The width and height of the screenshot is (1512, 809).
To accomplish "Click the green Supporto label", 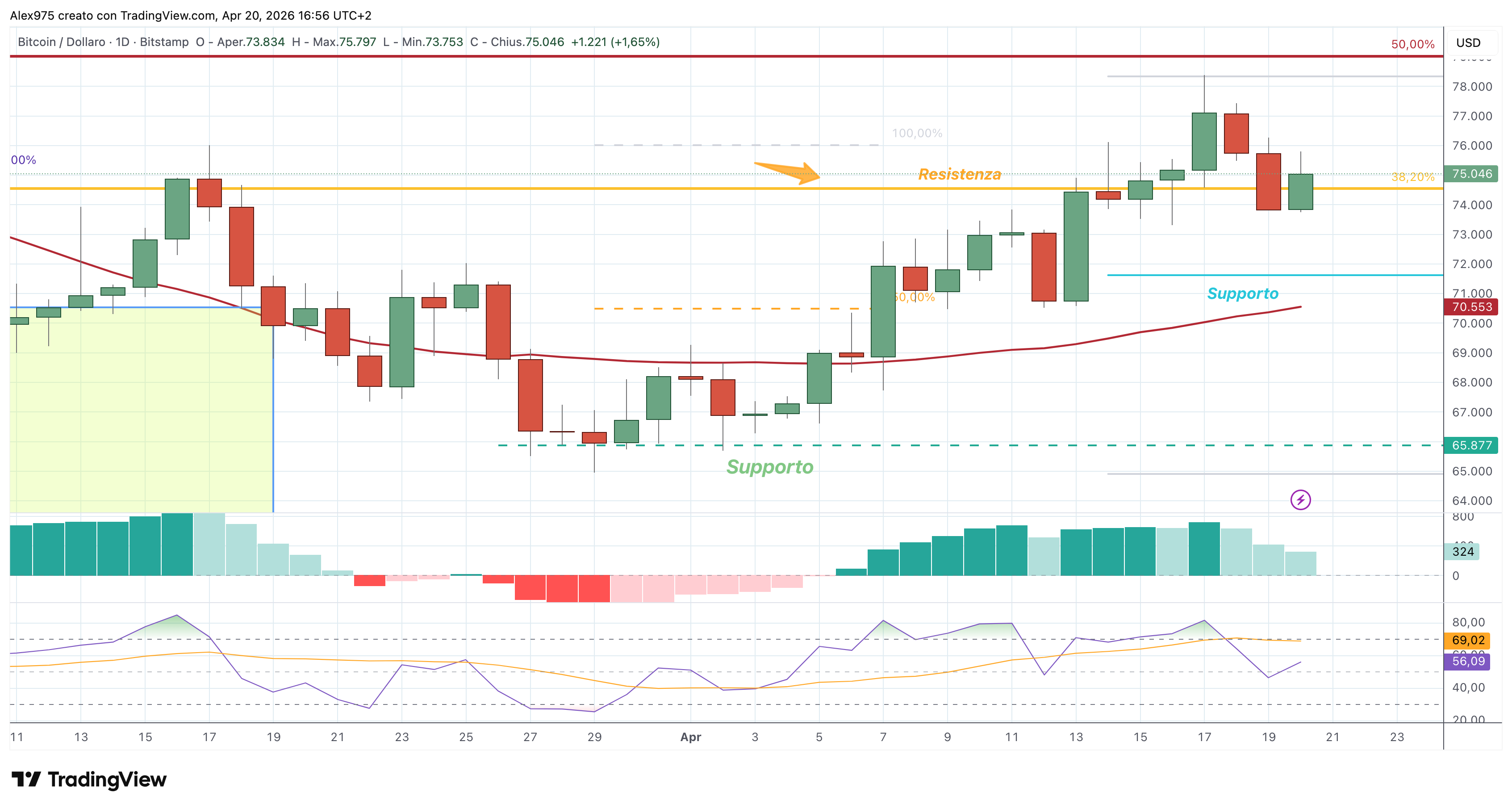I will click(770, 467).
